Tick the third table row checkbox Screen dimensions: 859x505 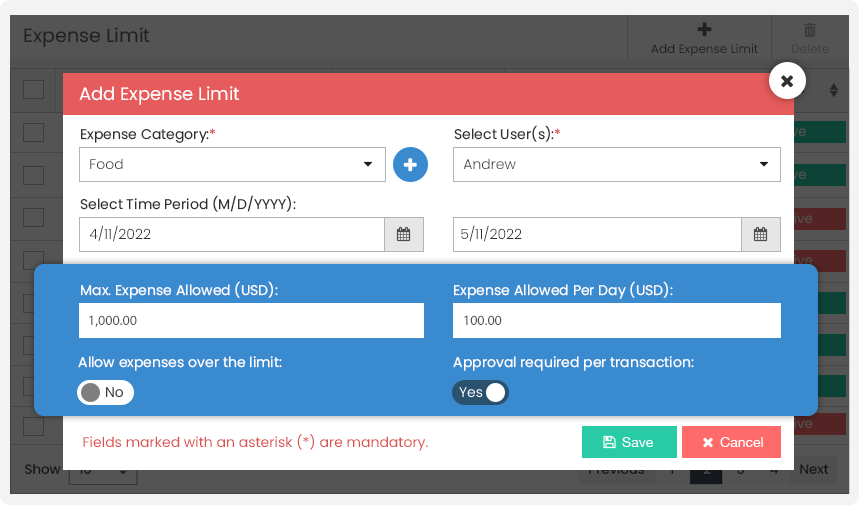point(33,217)
